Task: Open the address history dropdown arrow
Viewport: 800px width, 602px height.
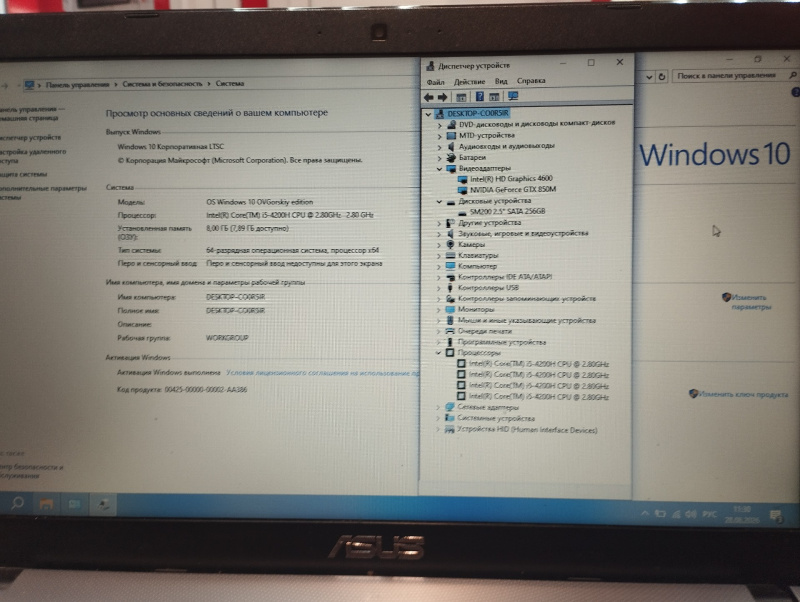Action: coord(648,77)
